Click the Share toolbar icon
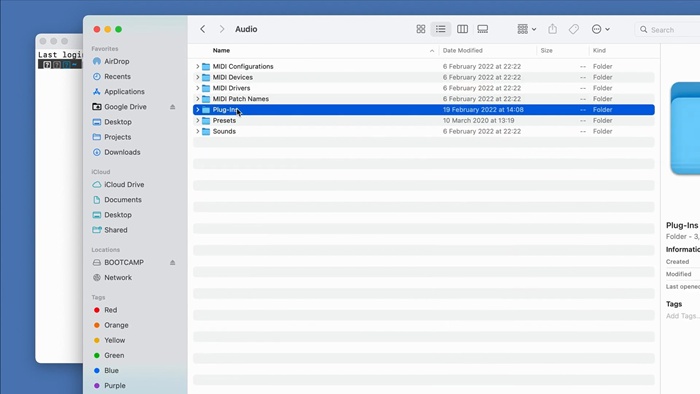700x394 pixels. [552, 29]
